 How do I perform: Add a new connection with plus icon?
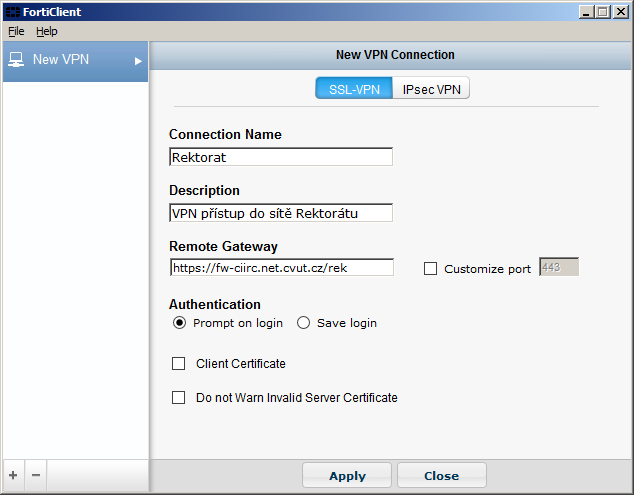[x=13, y=475]
